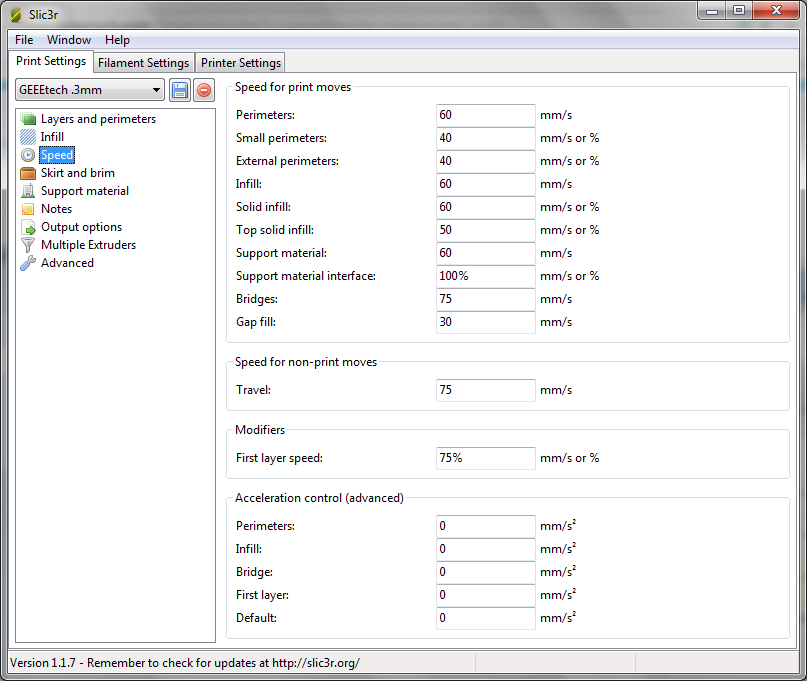Screen dimensions: 807x681
Task: Select the Infill tree item
Action: [52, 137]
